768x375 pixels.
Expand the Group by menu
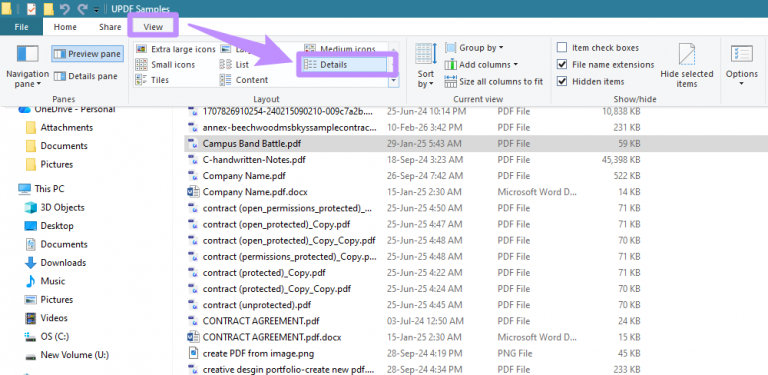(x=474, y=48)
